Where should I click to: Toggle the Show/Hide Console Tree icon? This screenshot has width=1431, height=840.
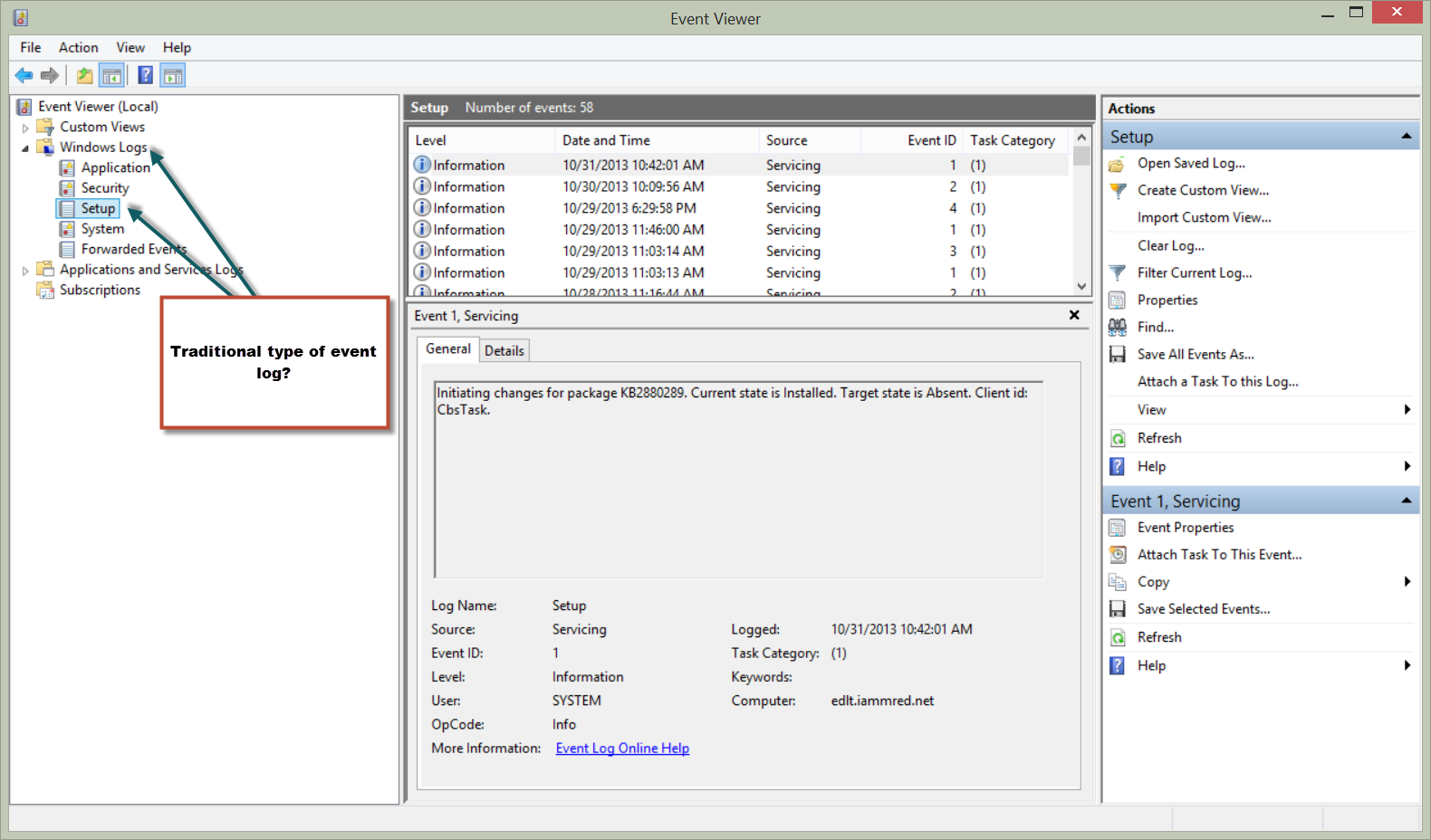tap(111, 76)
